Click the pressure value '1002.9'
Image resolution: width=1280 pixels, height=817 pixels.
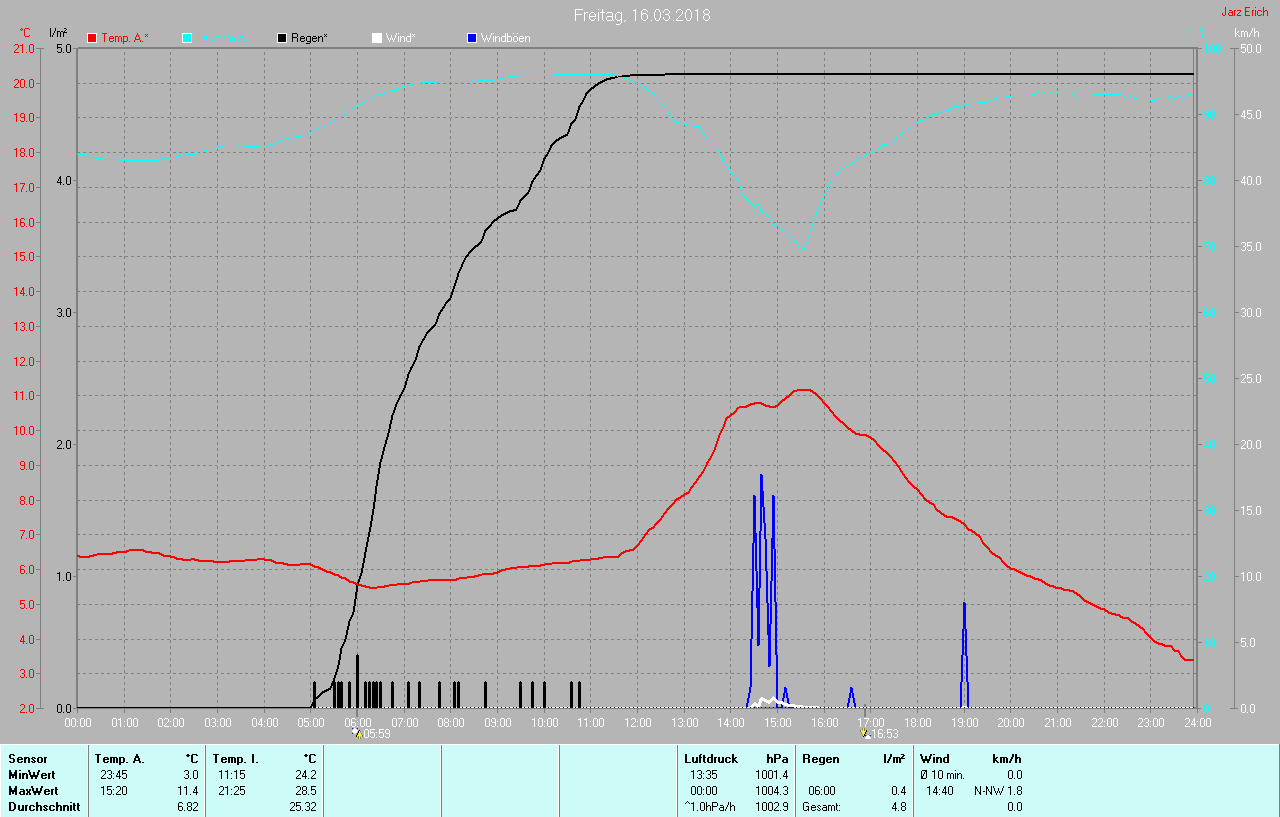(772, 807)
